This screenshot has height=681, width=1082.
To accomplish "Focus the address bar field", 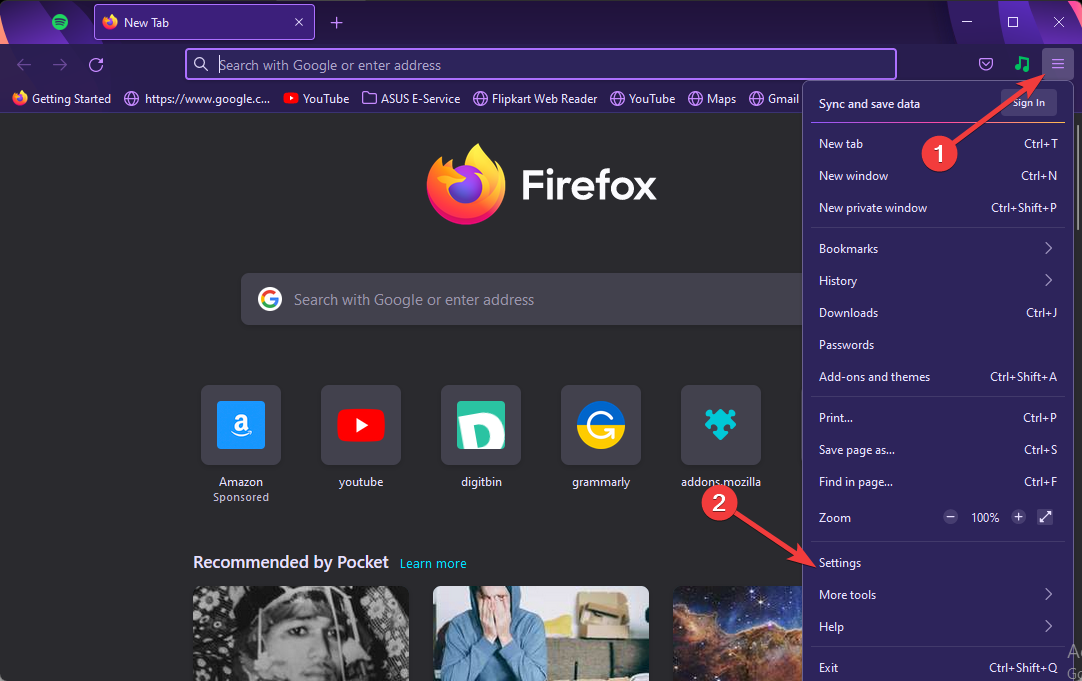I will 540,64.
